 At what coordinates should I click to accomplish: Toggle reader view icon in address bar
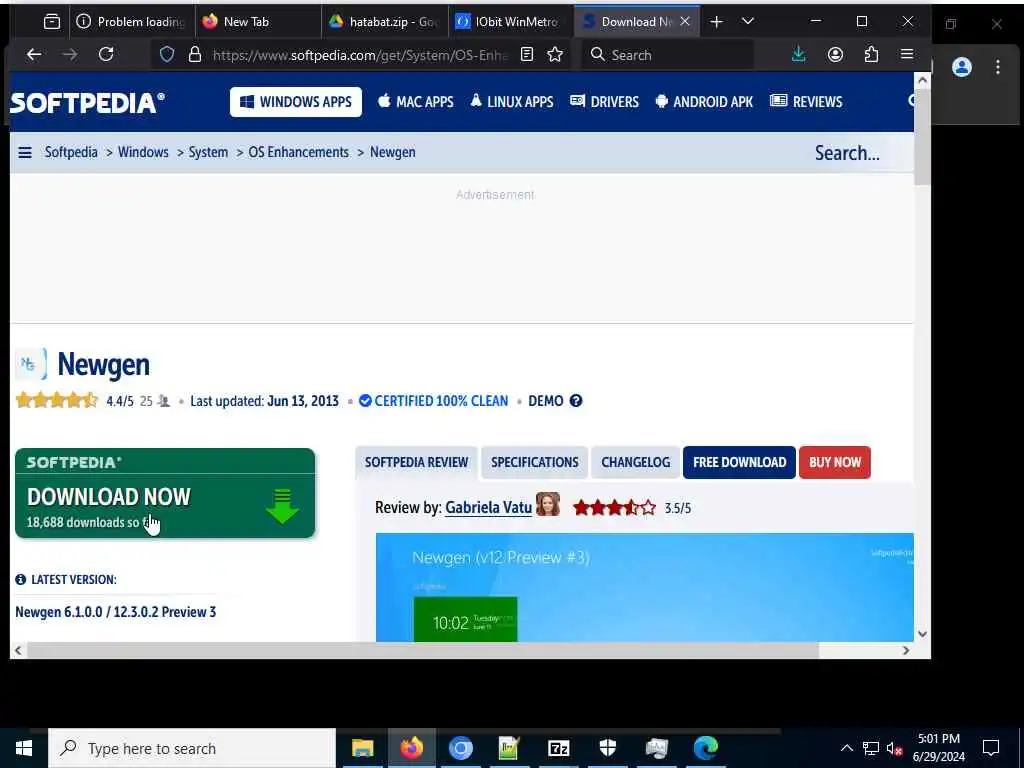[527, 55]
